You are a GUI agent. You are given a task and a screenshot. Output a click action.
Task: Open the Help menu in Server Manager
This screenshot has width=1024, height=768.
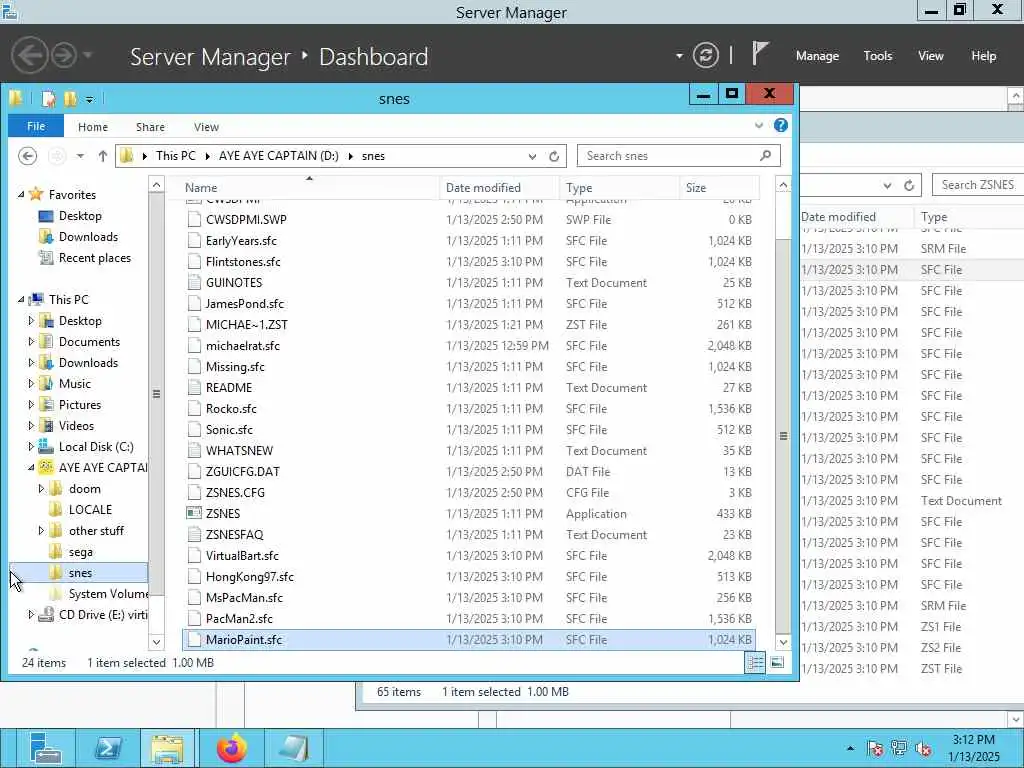coord(984,56)
